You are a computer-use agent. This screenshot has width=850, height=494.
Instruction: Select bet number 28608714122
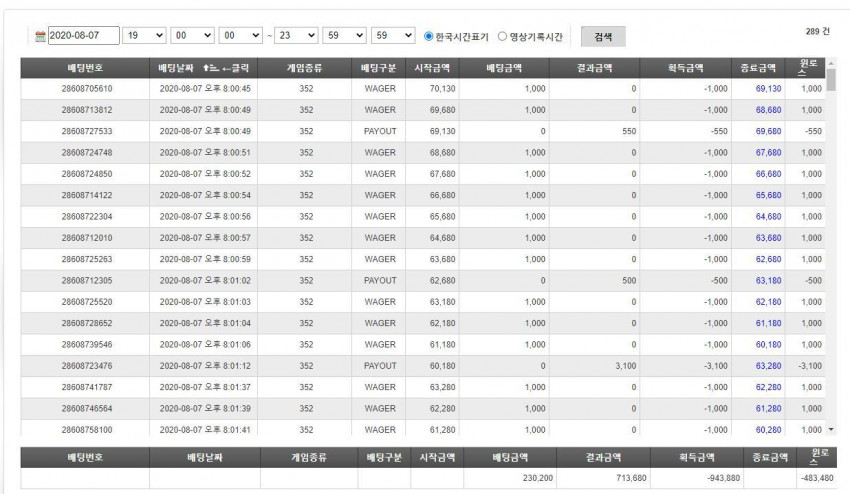click(x=87, y=195)
